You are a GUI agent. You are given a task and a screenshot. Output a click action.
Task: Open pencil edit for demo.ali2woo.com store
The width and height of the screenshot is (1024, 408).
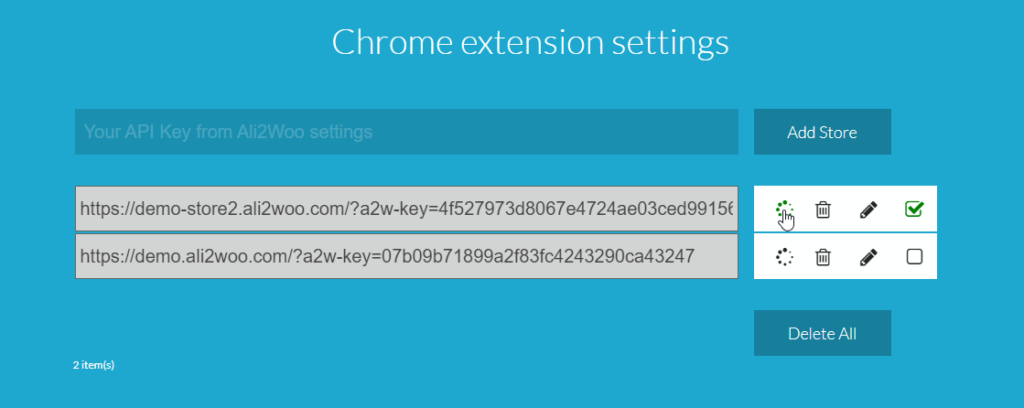[868, 257]
